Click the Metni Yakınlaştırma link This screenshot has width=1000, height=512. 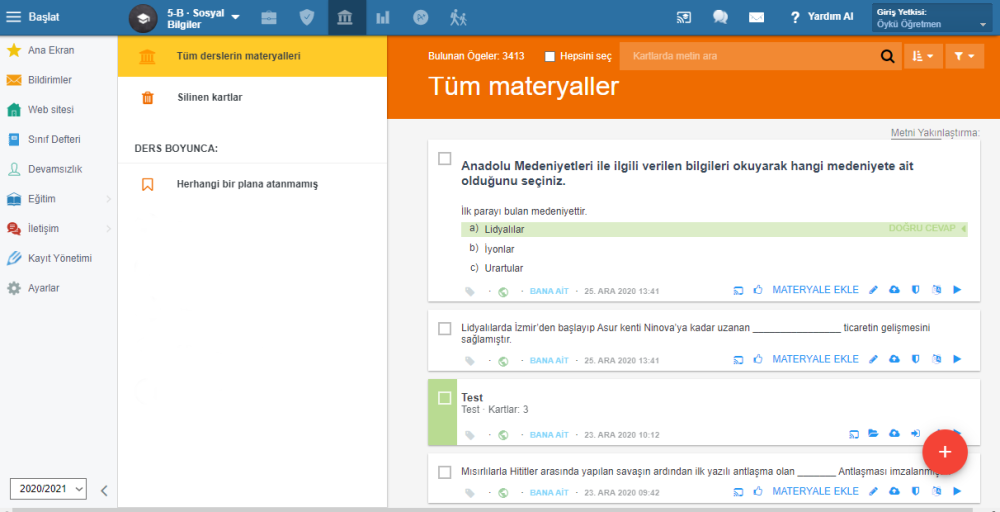click(935, 133)
